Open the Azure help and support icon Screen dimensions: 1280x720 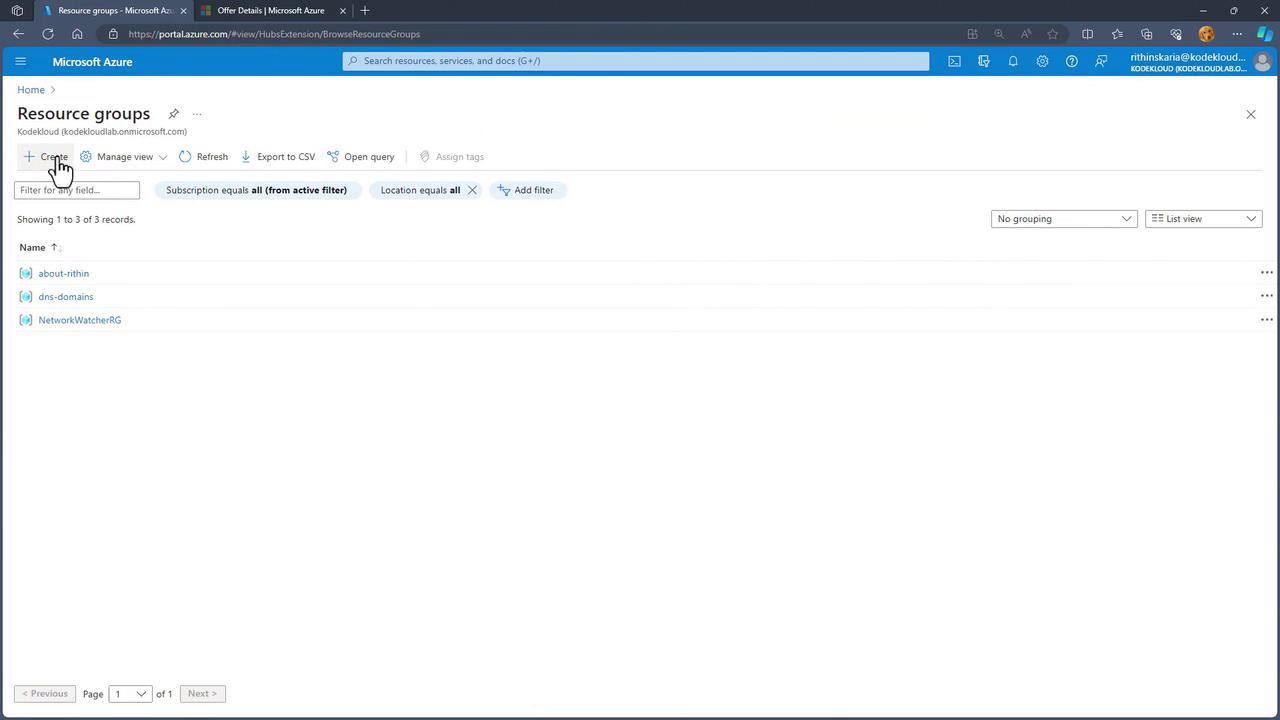pos(1072,61)
